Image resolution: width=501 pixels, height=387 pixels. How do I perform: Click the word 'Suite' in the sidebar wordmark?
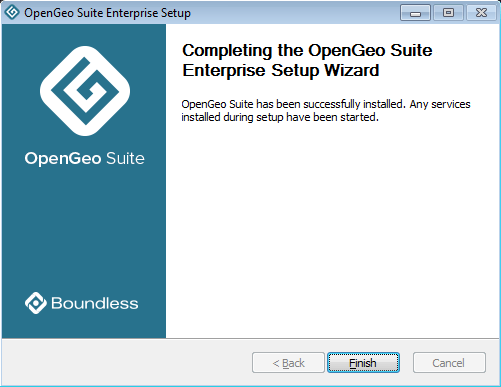pyautogui.click(x=125, y=158)
